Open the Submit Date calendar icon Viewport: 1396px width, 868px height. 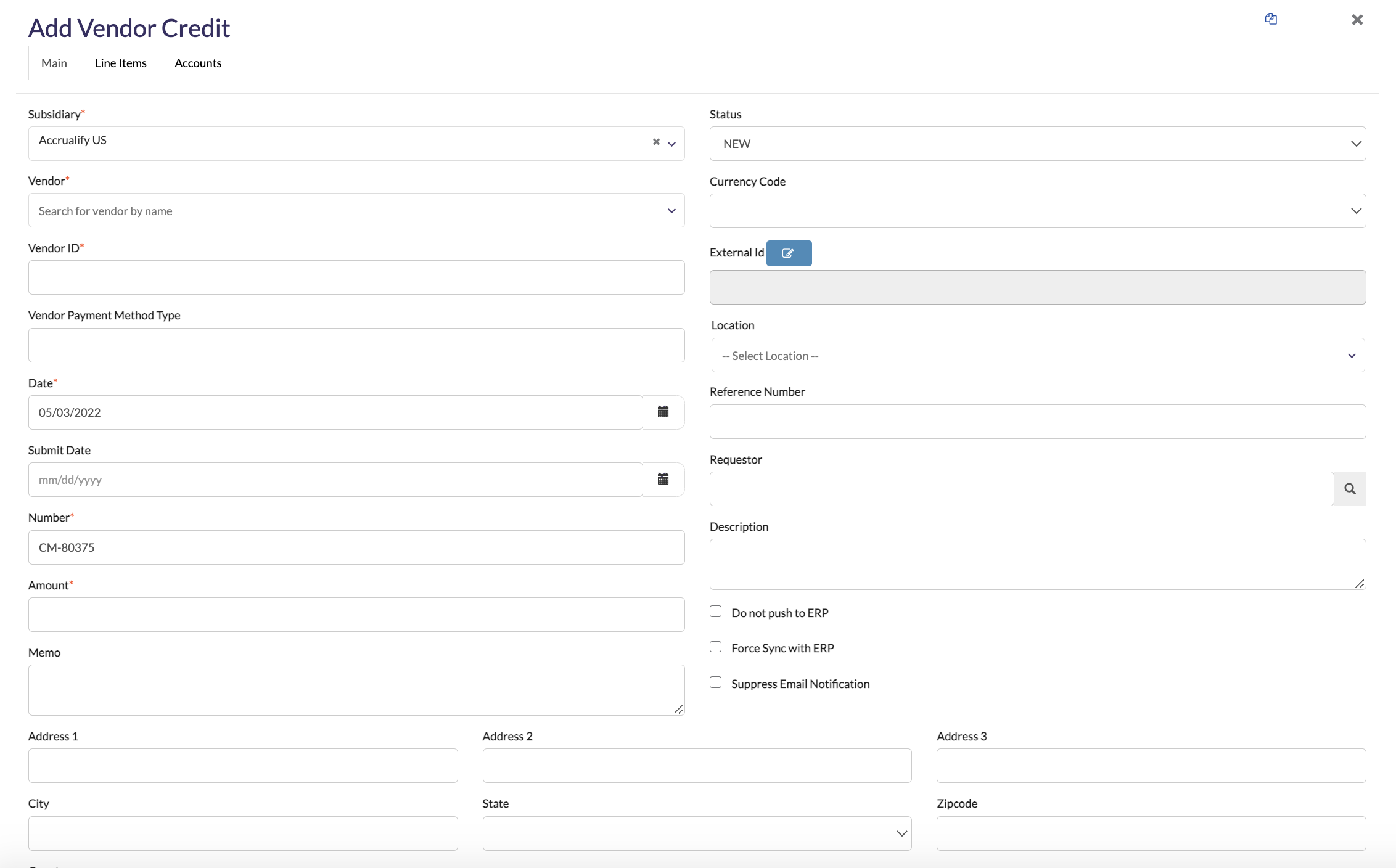point(663,479)
